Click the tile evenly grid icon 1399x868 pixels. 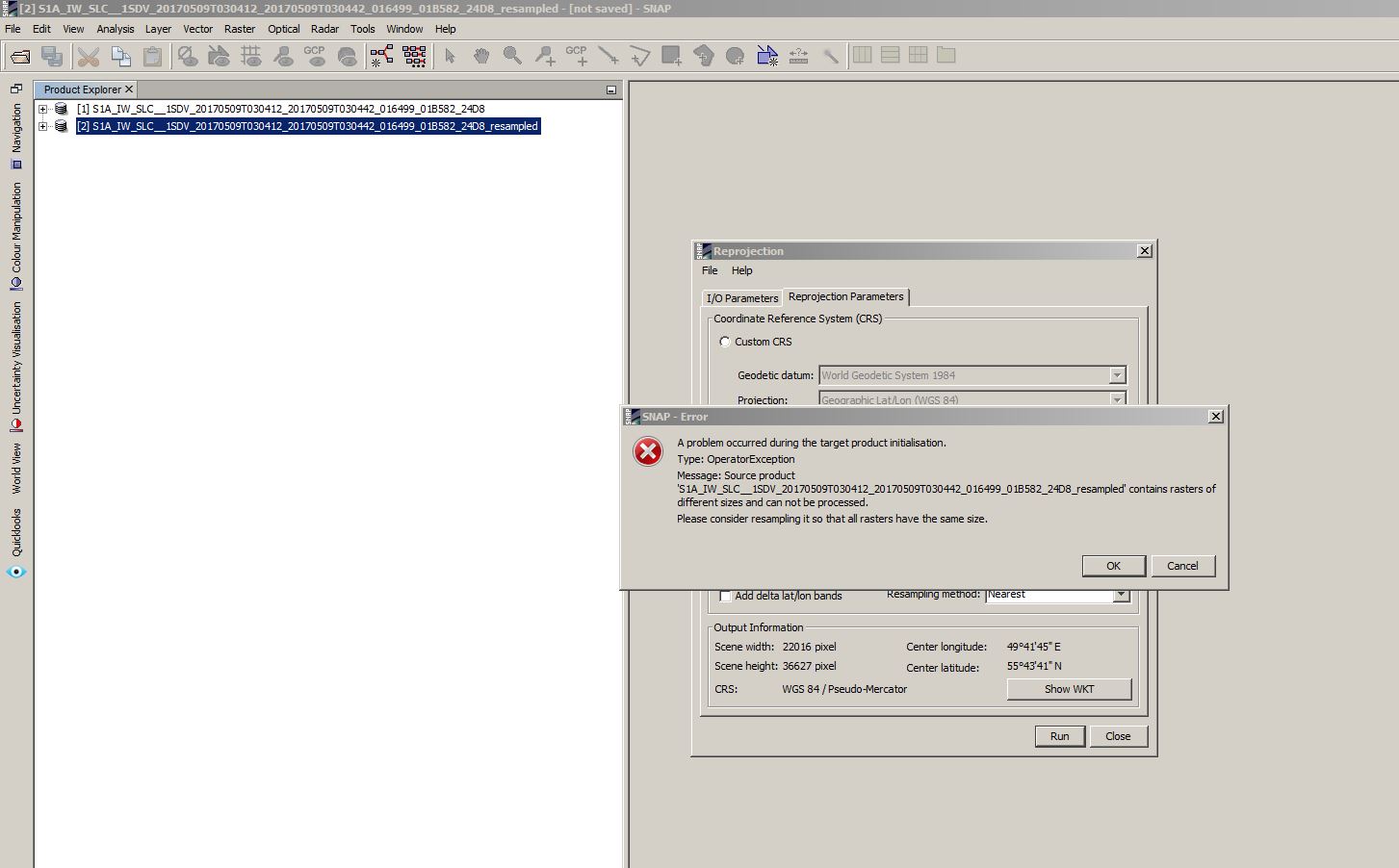click(919, 56)
